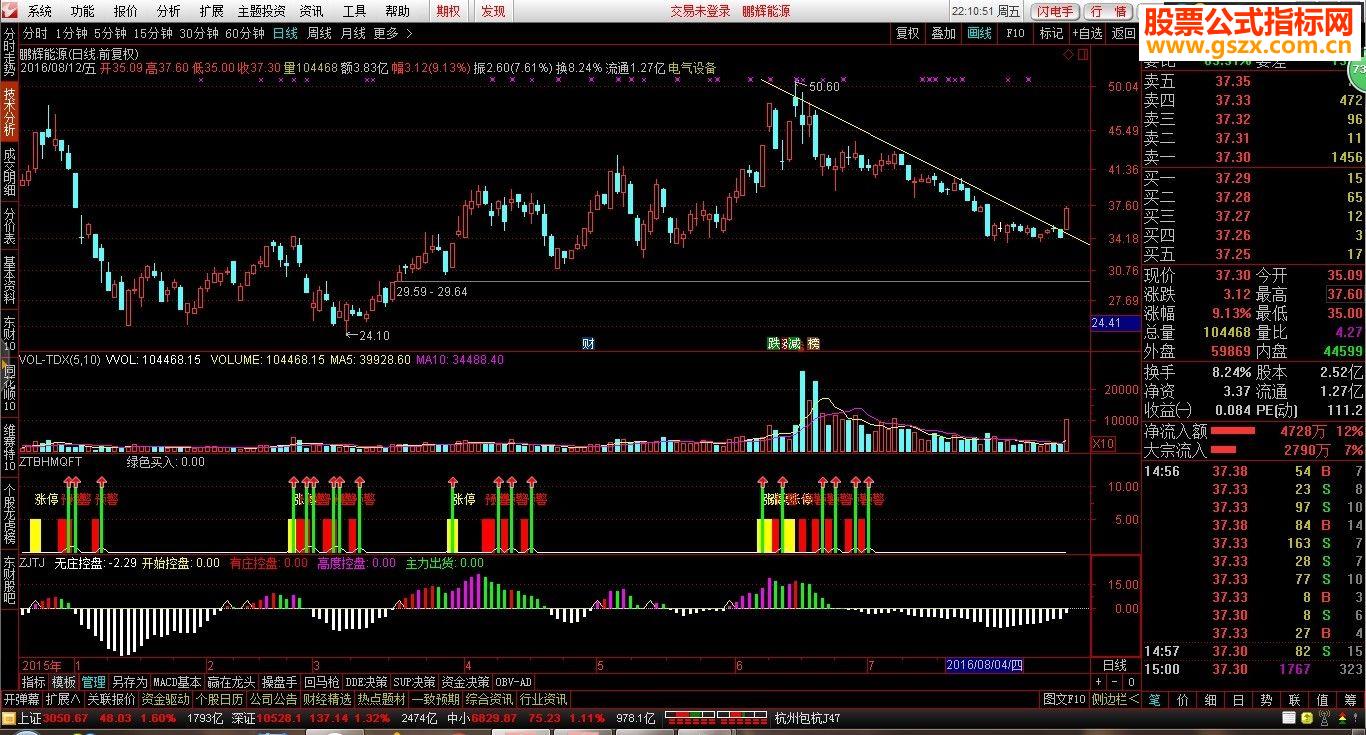Open the 功能 menu
This screenshot has width=1366, height=735.
click(83, 11)
